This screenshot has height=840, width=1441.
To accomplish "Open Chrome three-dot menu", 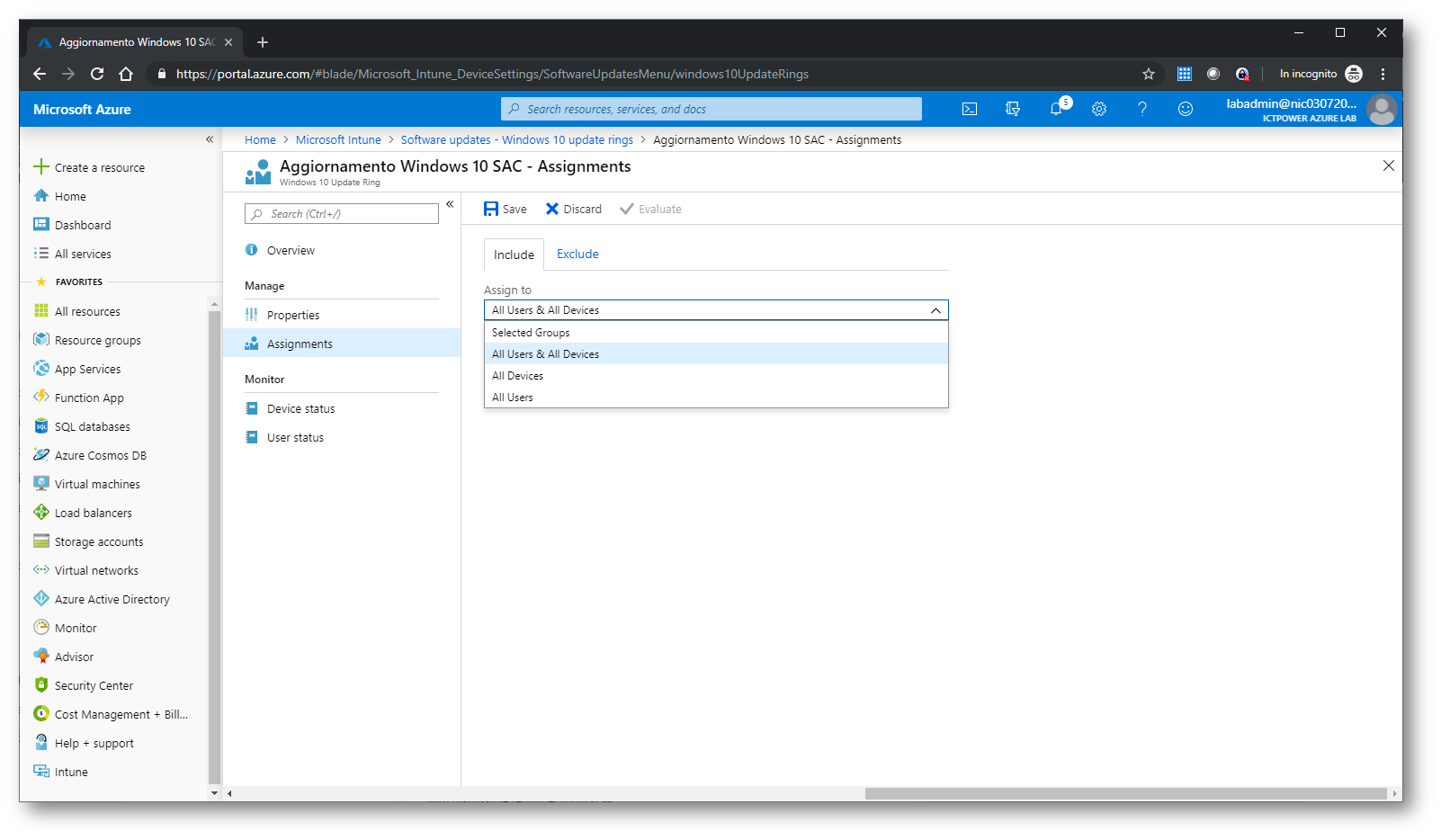I will tap(1383, 74).
